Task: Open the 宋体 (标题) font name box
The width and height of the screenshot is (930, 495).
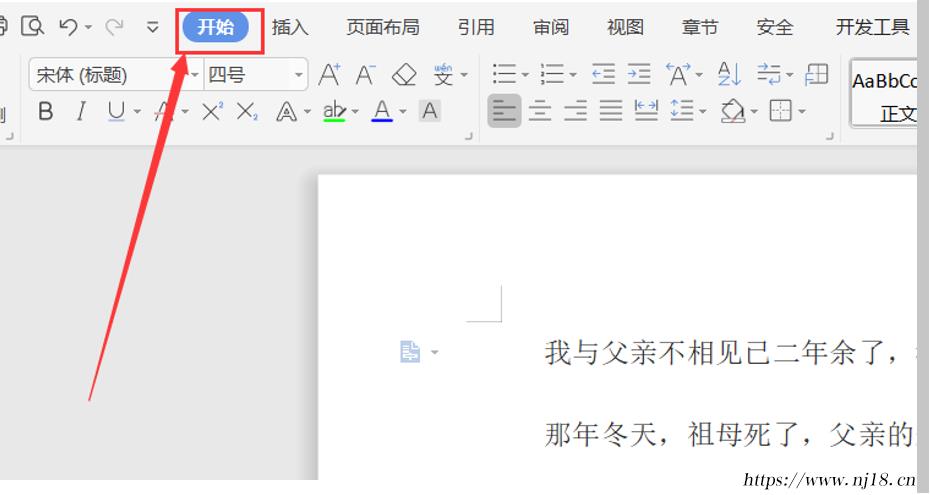Action: coord(116,75)
